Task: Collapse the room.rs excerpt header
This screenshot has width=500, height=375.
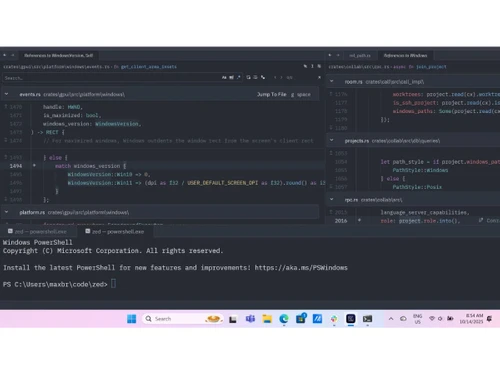Action: [x=331, y=81]
